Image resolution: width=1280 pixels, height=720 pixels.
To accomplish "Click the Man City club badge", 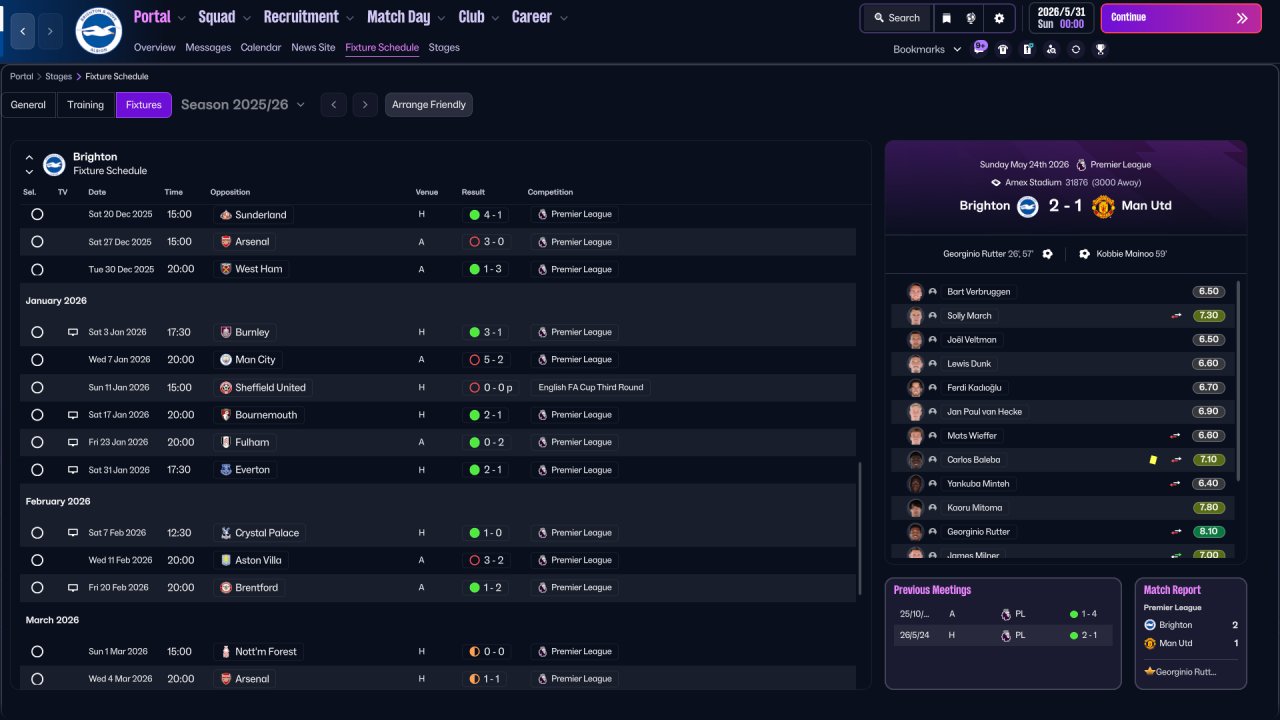I will click(x=226, y=360).
